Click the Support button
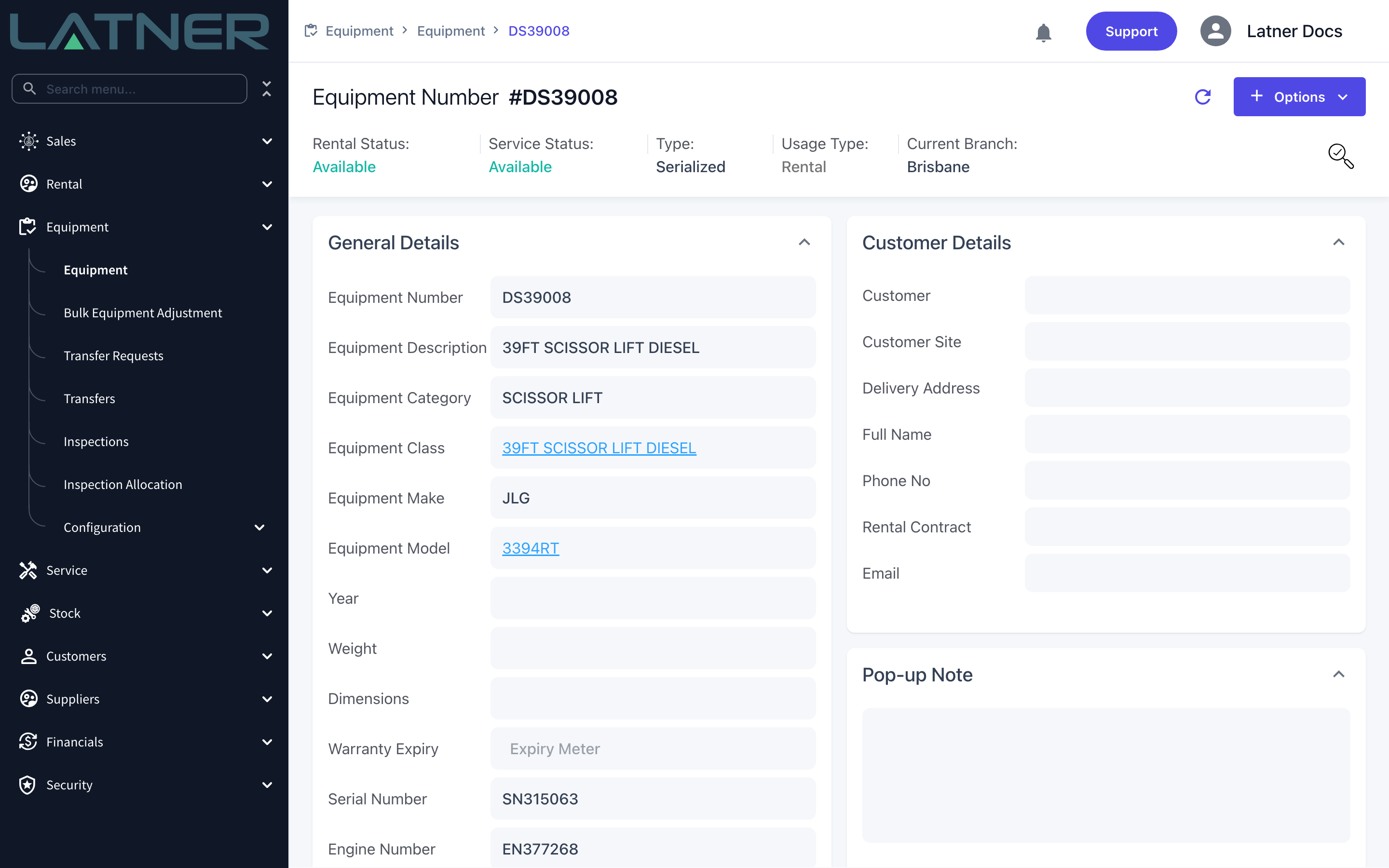This screenshot has width=1389, height=868. pos(1130,31)
